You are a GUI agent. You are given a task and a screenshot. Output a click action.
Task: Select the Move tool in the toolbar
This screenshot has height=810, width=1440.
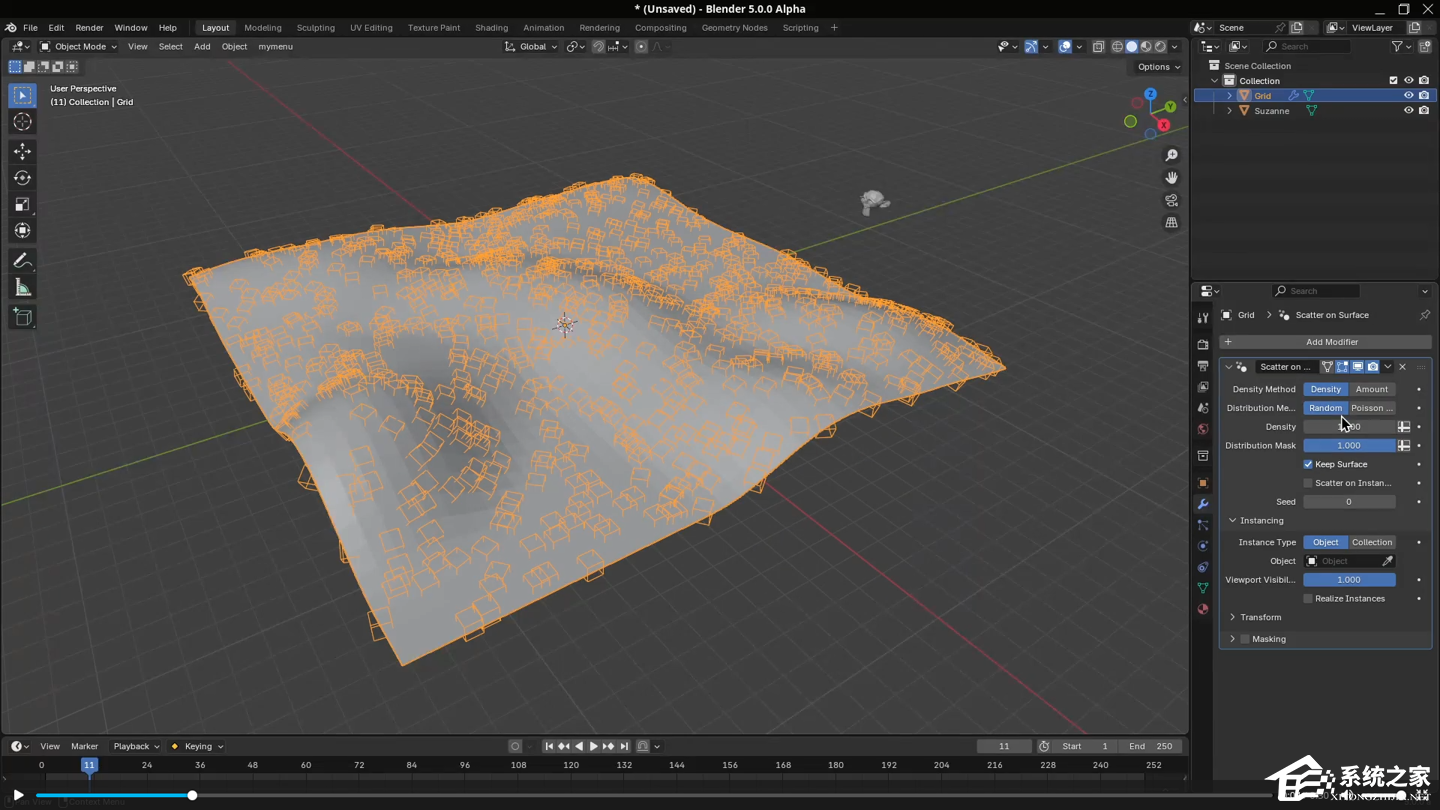click(22, 151)
